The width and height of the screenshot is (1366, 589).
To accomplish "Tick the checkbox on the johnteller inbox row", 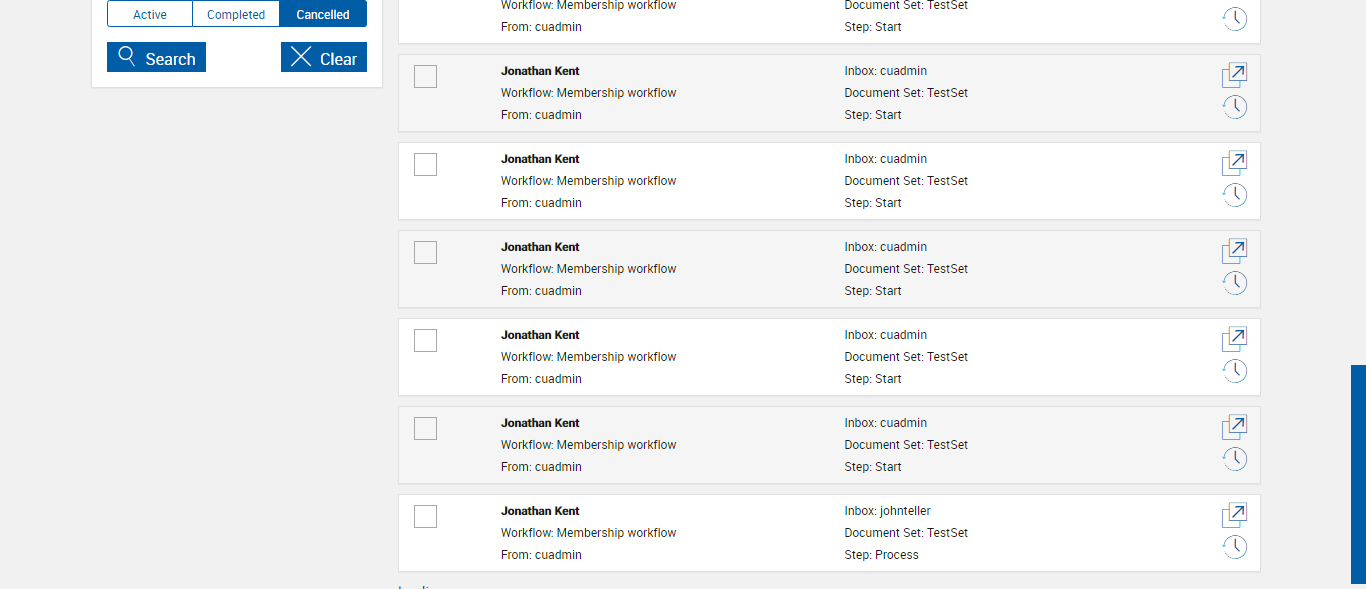I will [425, 516].
